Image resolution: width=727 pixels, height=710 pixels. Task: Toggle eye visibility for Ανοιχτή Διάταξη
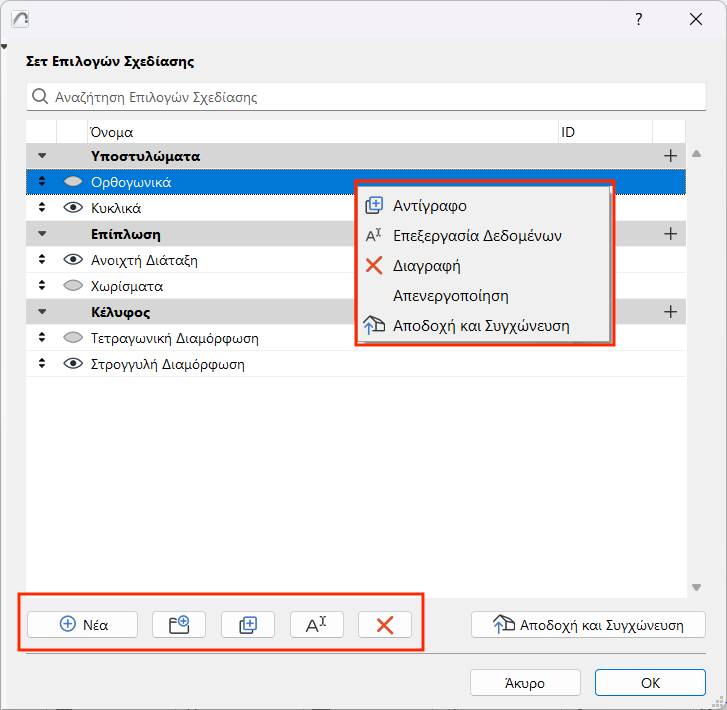pyautogui.click(x=72, y=260)
